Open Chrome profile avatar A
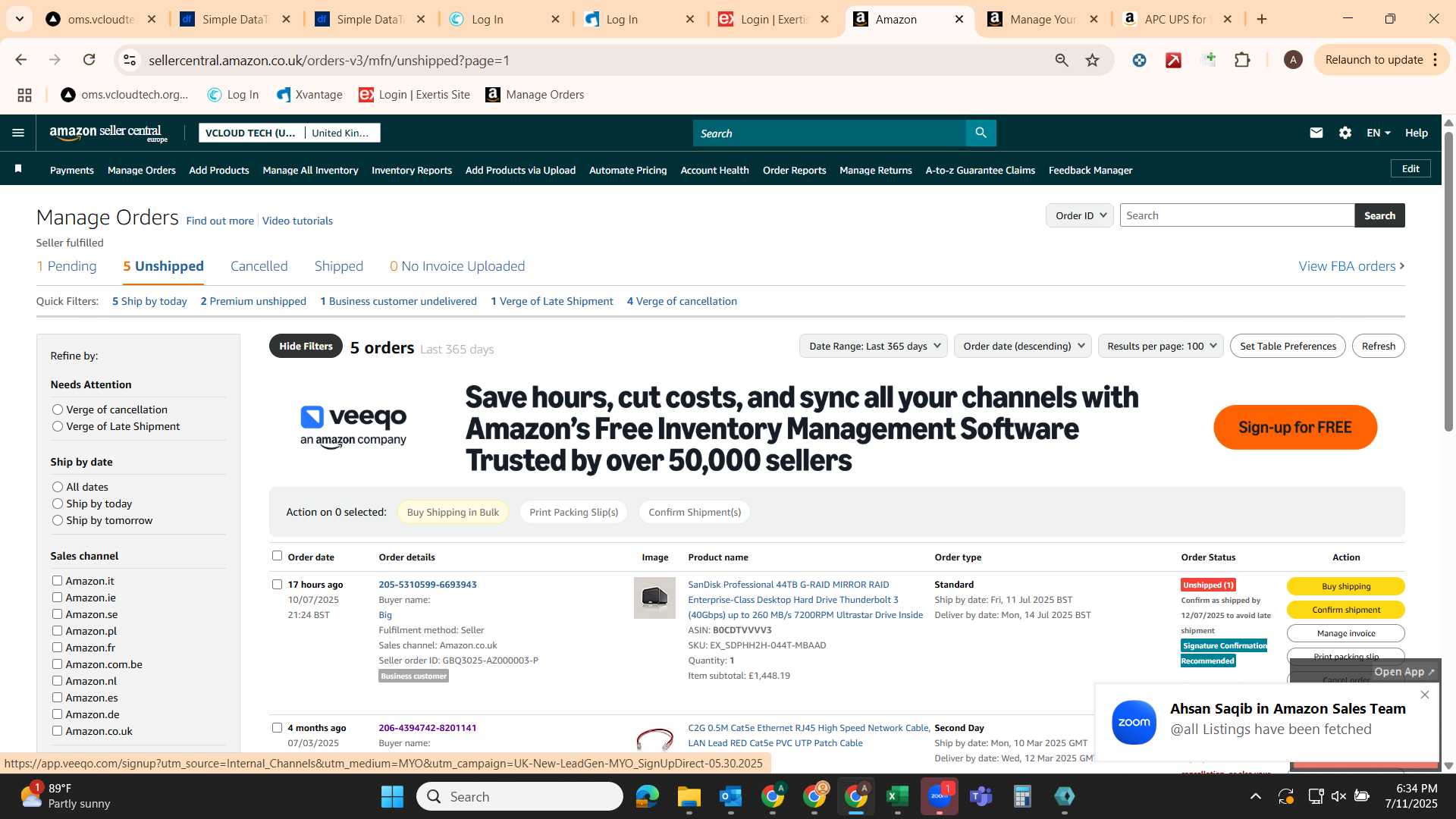The width and height of the screenshot is (1456, 819). (x=1293, y=60)
